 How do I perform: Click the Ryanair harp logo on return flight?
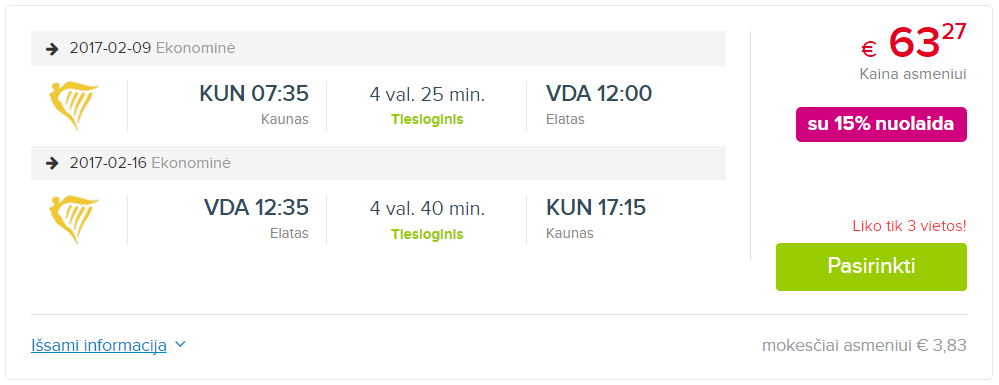pyautogui.click(x=73, y=220)
